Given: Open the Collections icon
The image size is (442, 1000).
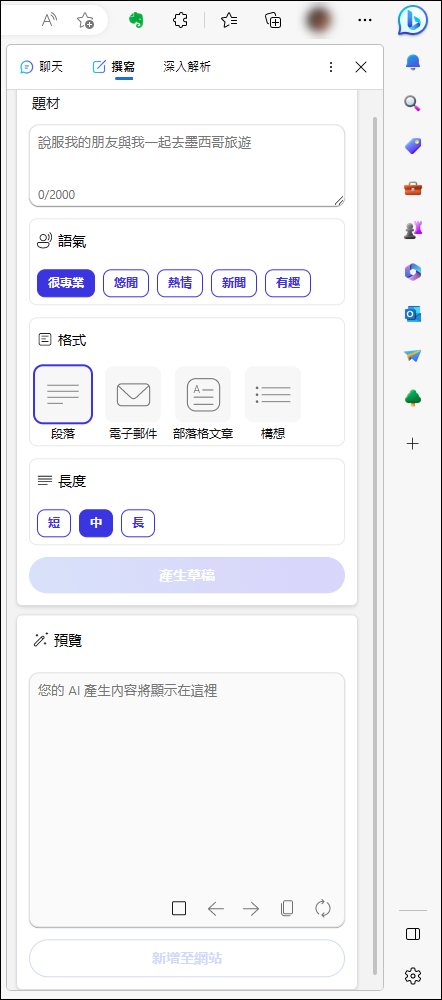Looking at the screenshot, I should click(x=273, y=20).
